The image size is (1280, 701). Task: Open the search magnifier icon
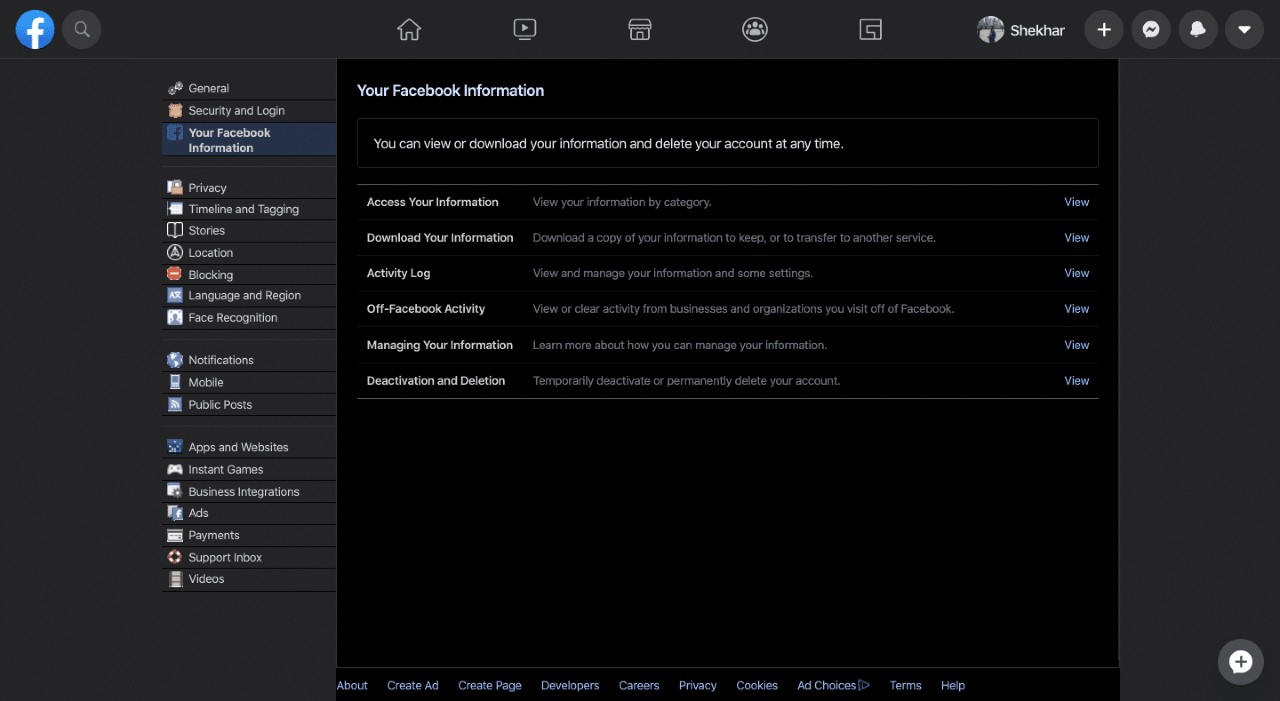[82, 30]
